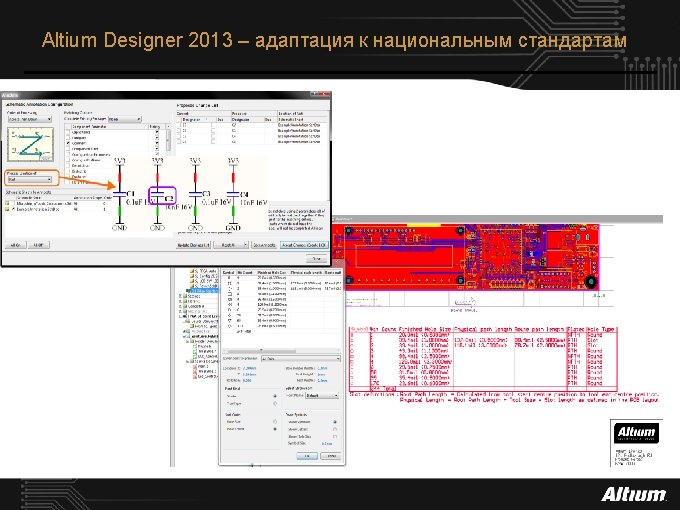Click the Update Changes List button
Image resolution: width=680 pixels, height=510 pixels.
(x=193, y=245)
